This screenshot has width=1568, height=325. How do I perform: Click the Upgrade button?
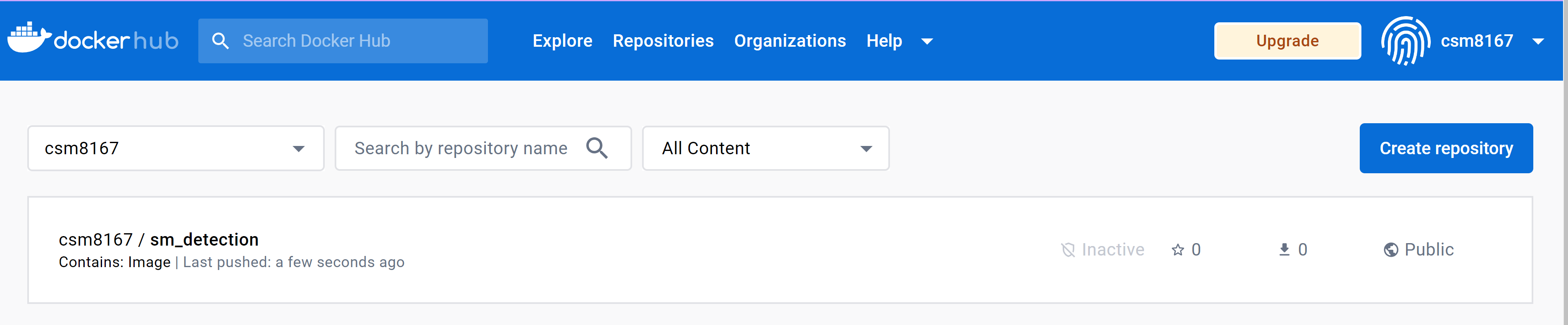(x=1287, y=41)
